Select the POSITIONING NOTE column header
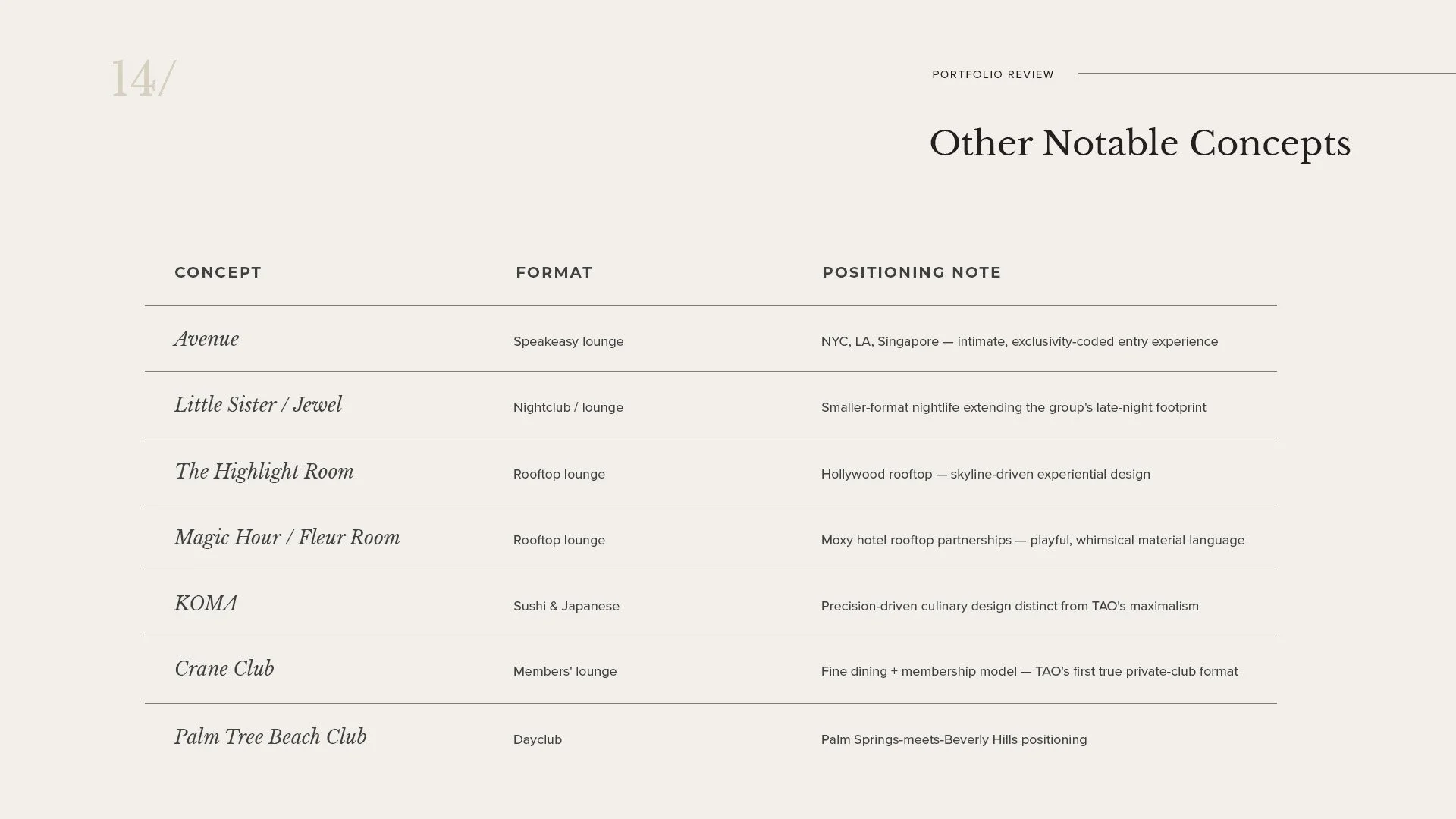1456x819 pixels. click(912, 272)
